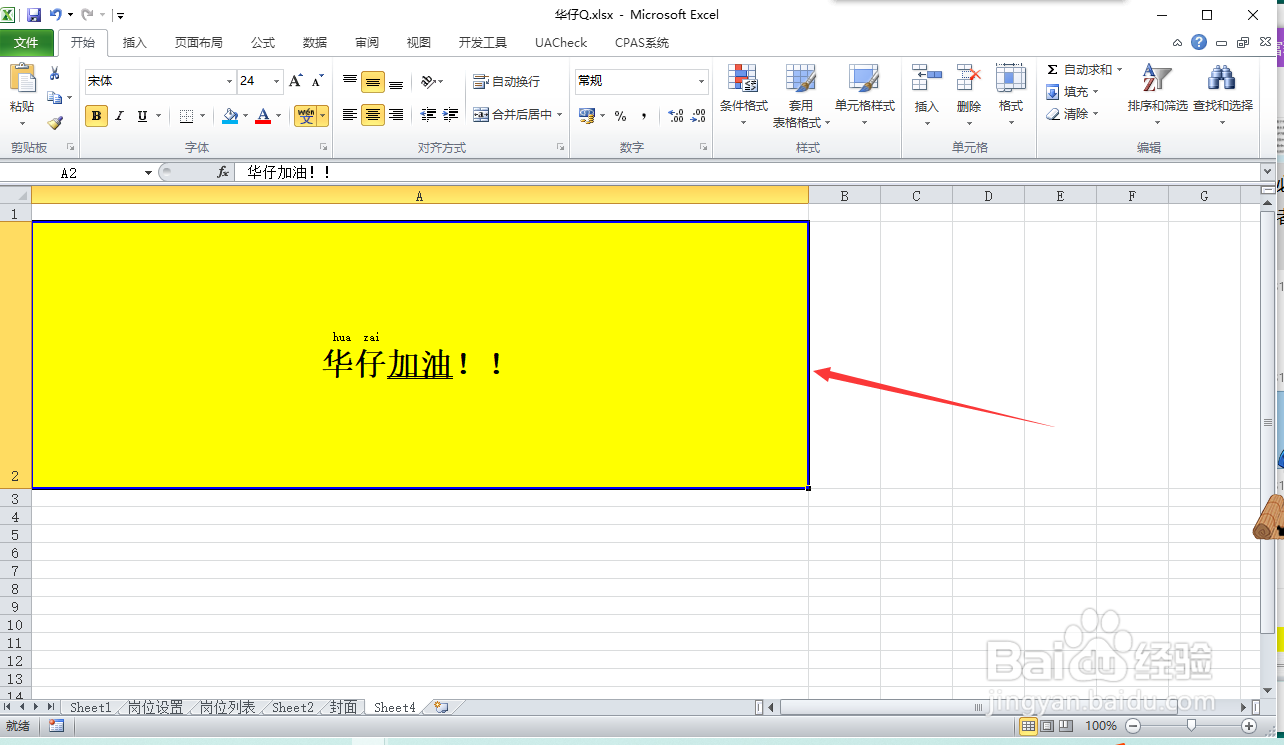Click the column B header

pos(844,196)
